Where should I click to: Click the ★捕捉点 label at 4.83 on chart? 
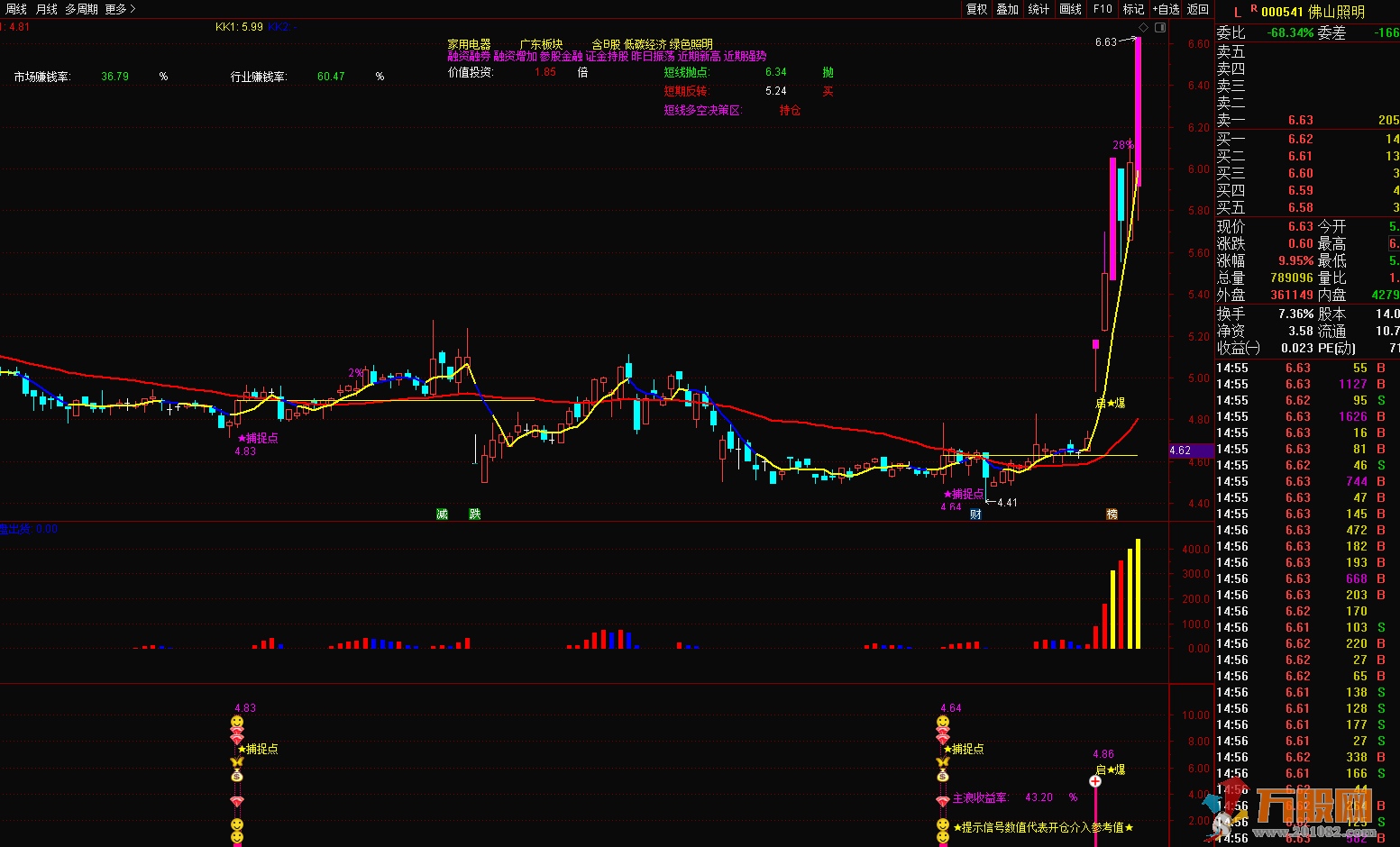click(258, 438)
